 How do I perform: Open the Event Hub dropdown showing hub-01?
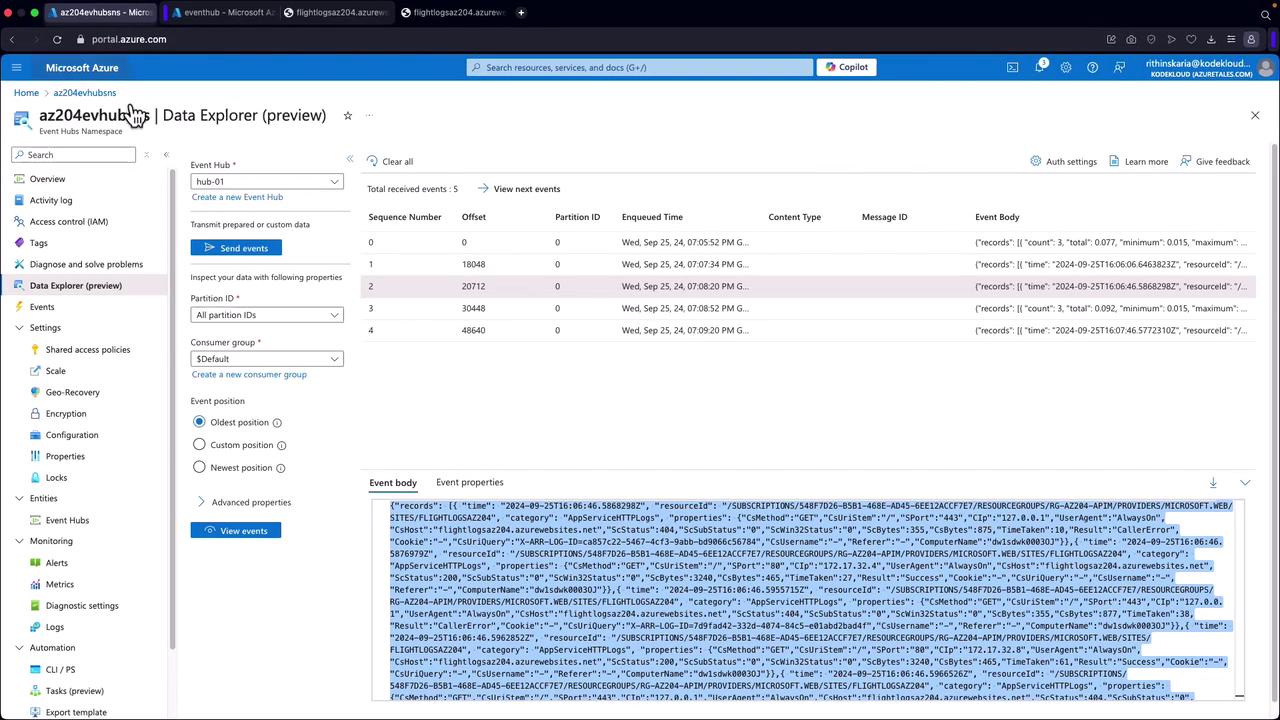267,181
